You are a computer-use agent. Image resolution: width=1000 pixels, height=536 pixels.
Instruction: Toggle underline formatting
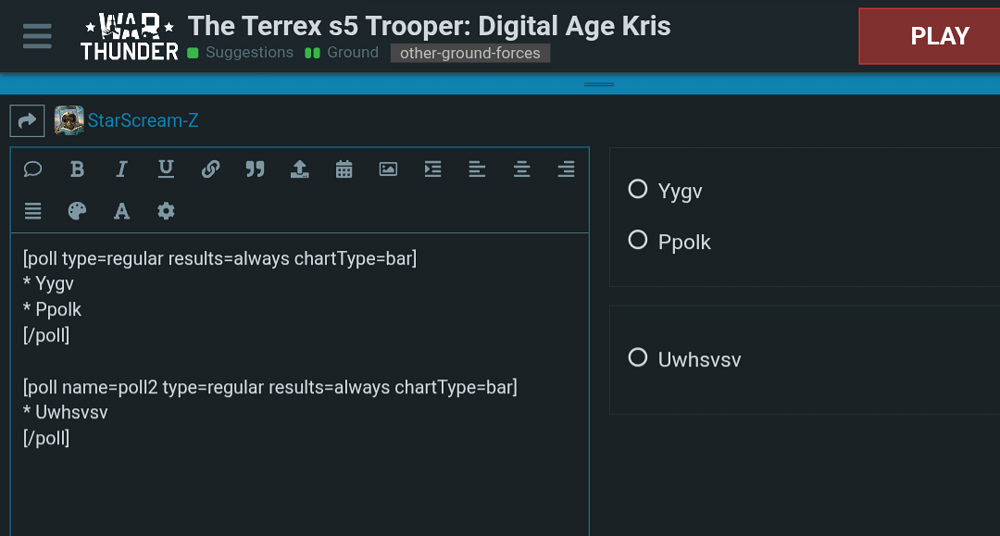pyautogui.click(x=166, y=169)
